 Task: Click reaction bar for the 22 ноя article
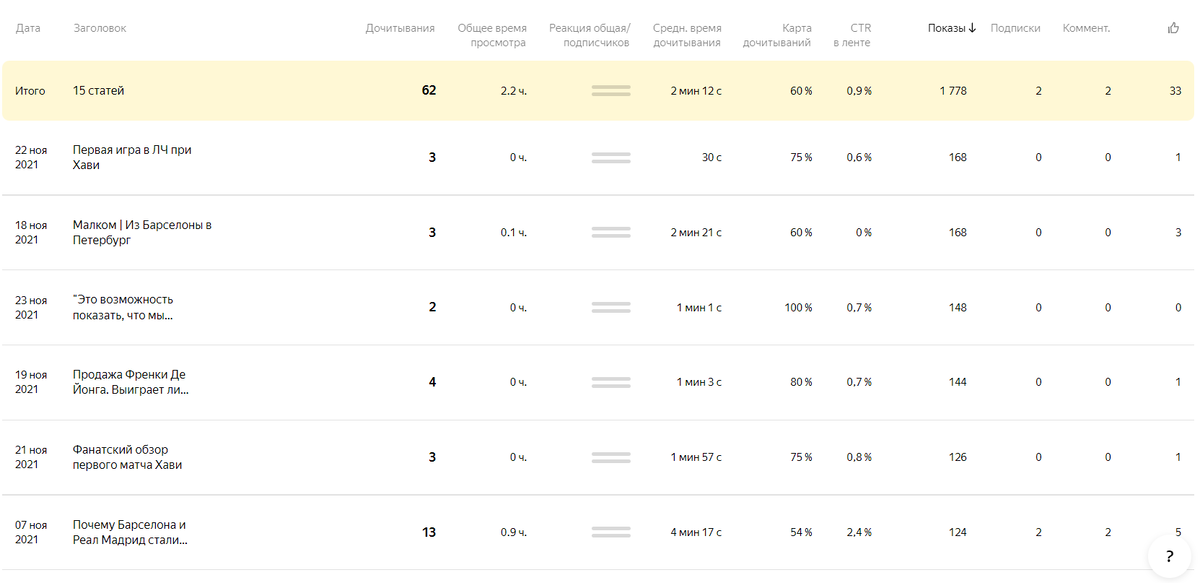[611, 157]
